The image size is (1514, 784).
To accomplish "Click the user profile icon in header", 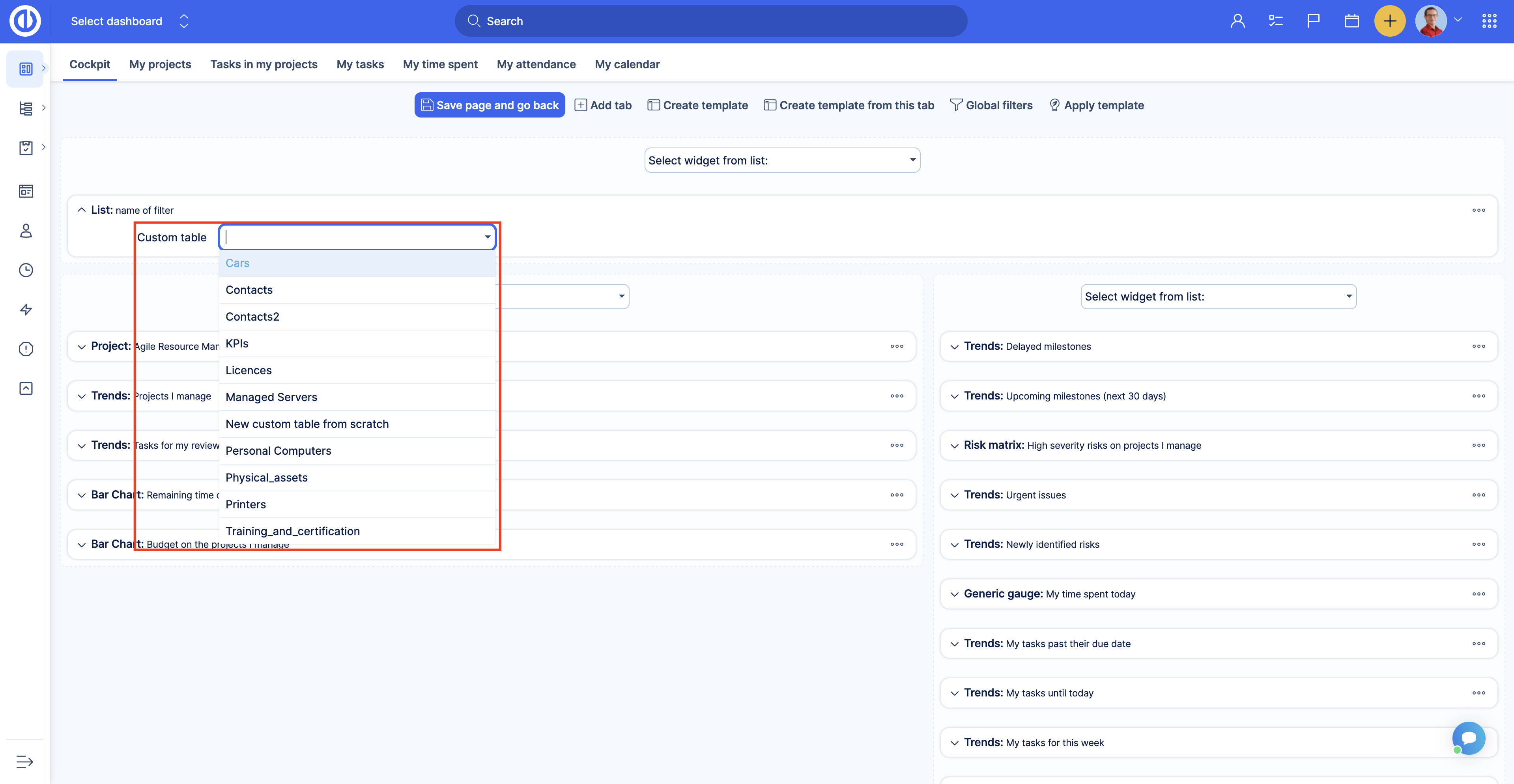I will (x=1237, y=21).
